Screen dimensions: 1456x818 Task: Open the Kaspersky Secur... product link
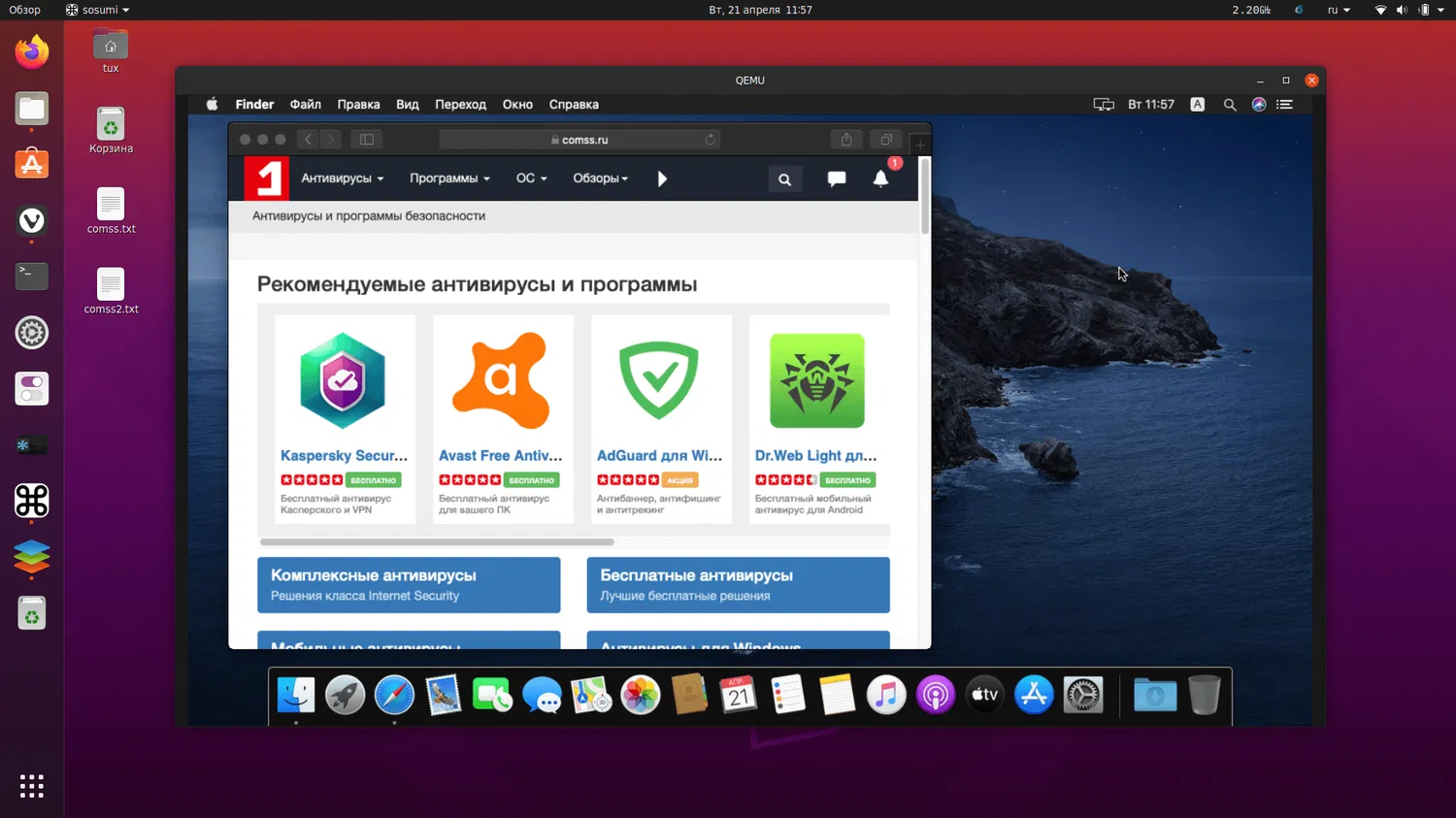pyautogui.click(x=344, y=455)
